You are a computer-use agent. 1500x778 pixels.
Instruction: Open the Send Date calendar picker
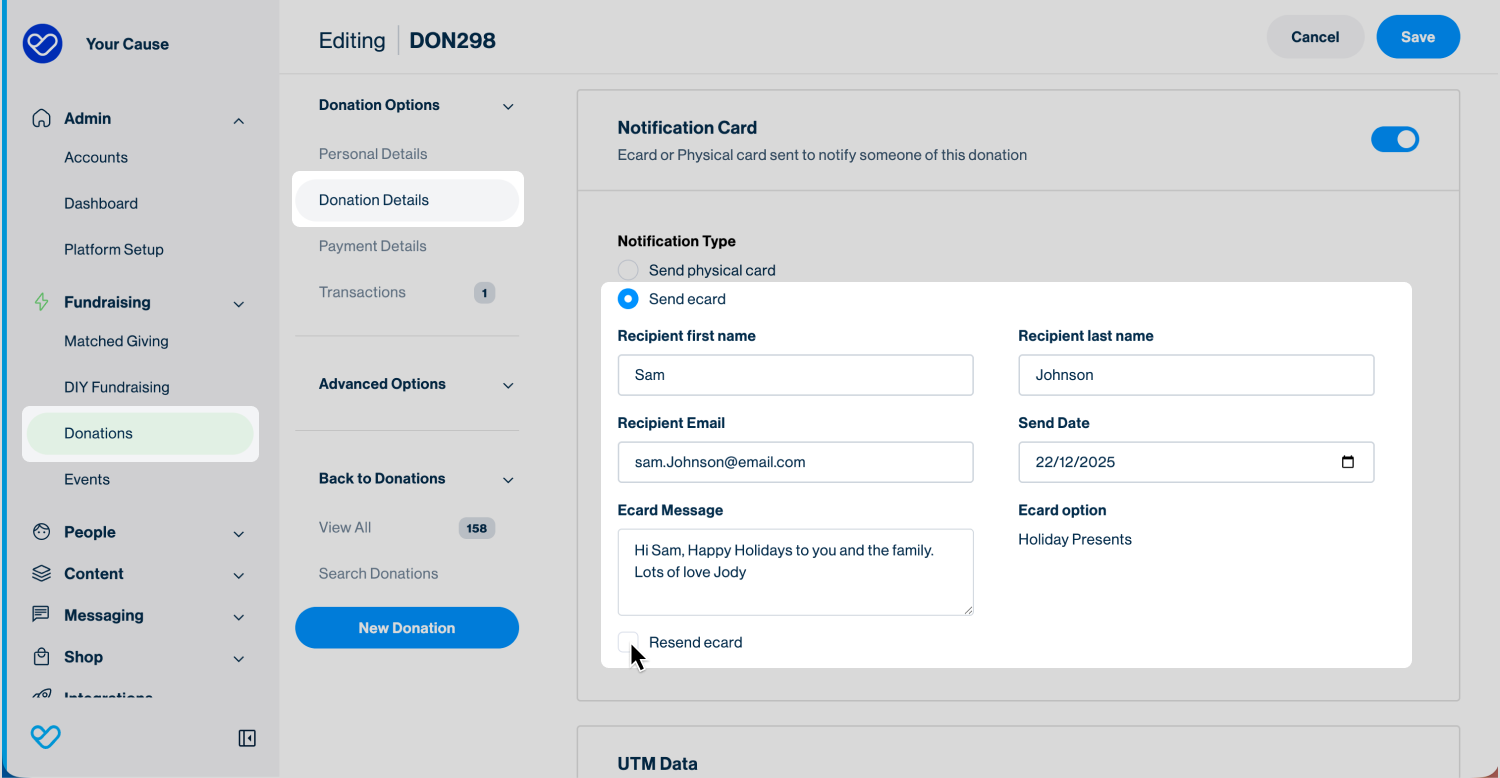(1347, 462)
